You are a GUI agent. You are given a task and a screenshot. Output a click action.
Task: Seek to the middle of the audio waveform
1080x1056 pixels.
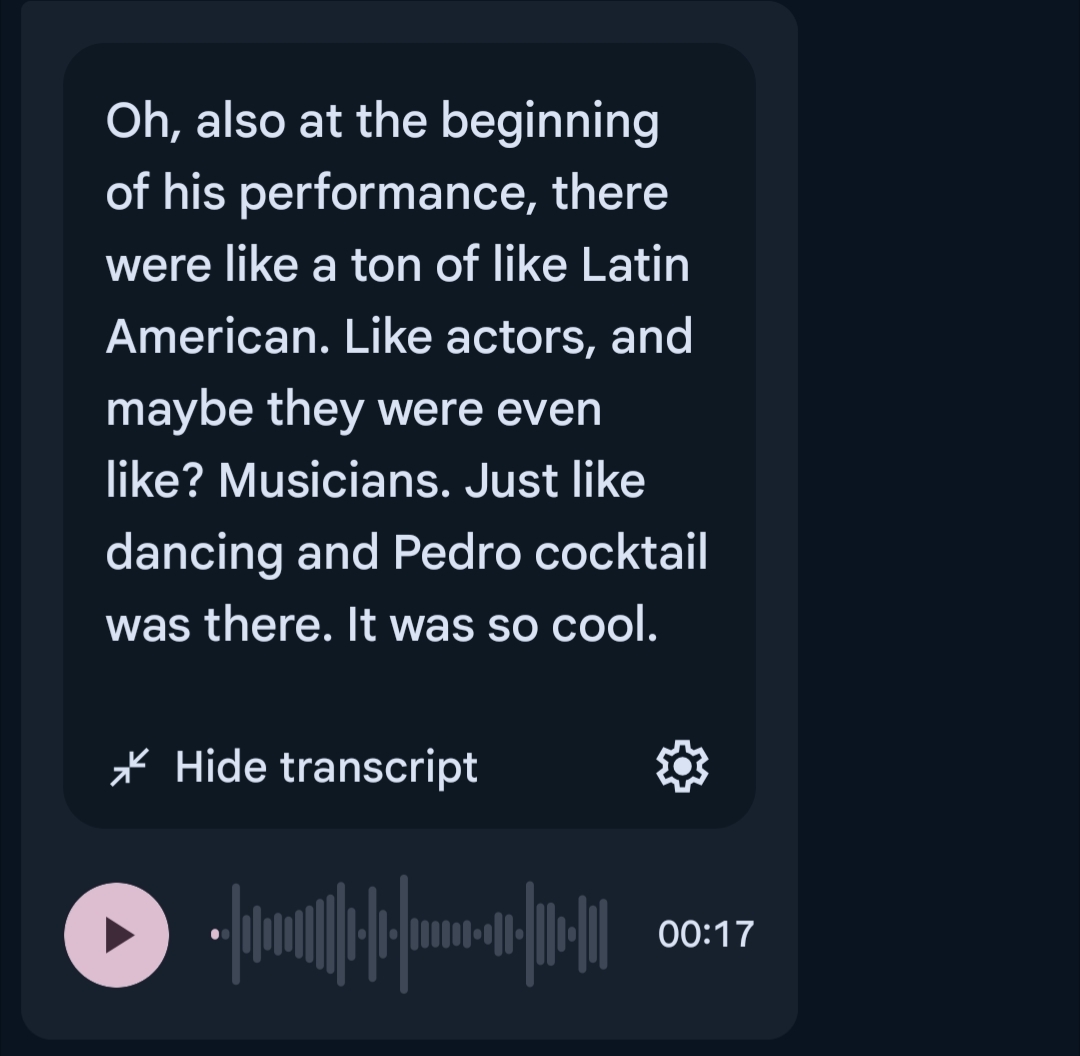(x=410, y=934)
